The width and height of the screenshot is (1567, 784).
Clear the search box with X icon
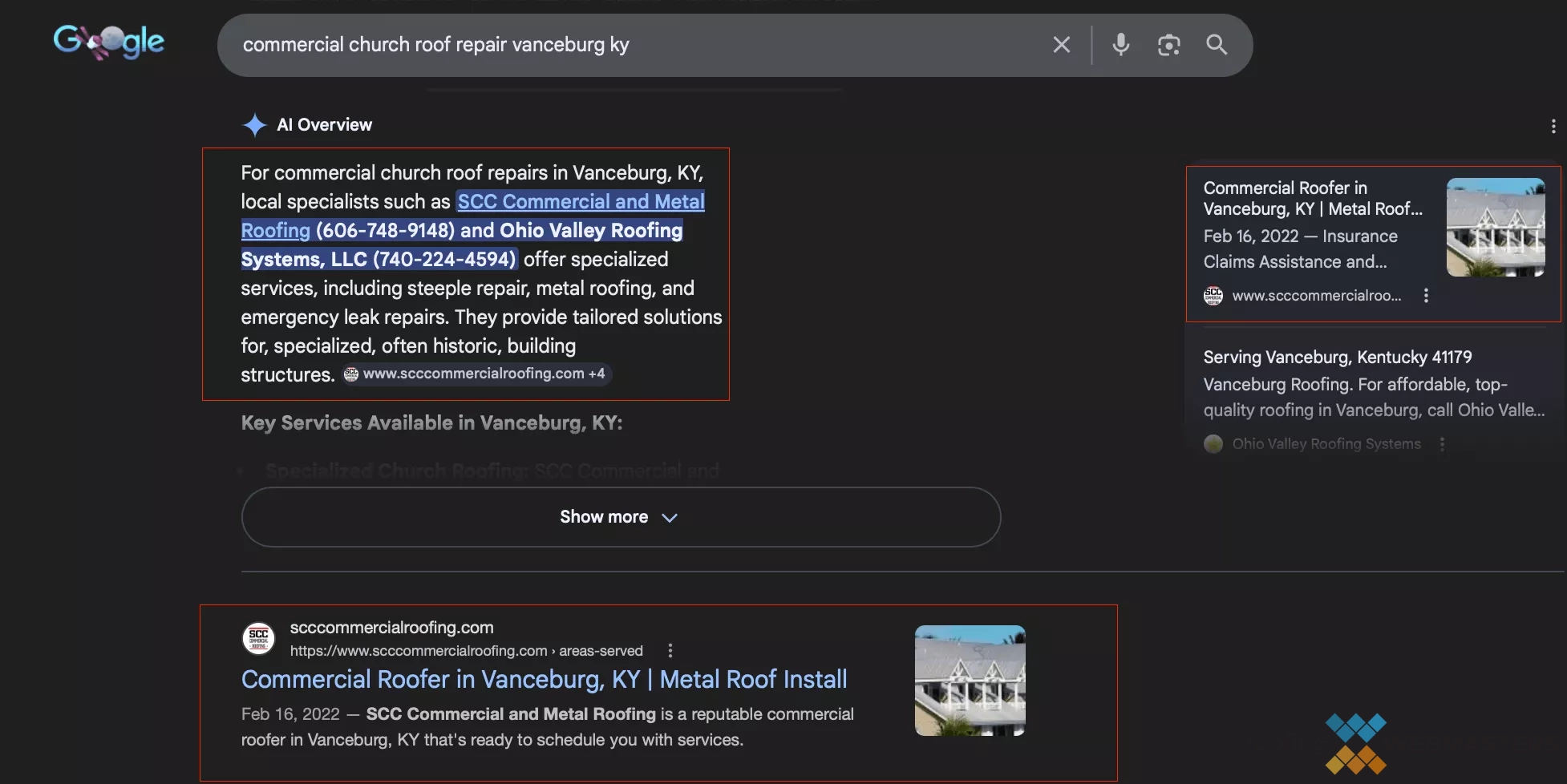coord(1061,45)
